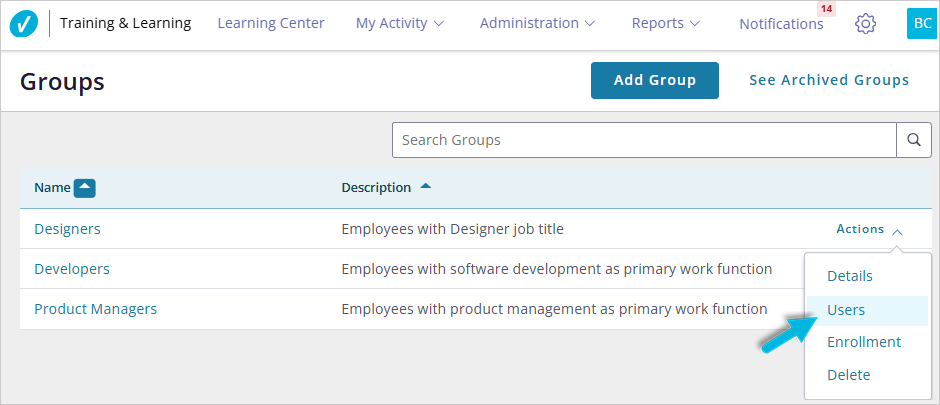Expand the Administration menu
940x405 pixels.
tap(537, 23)
